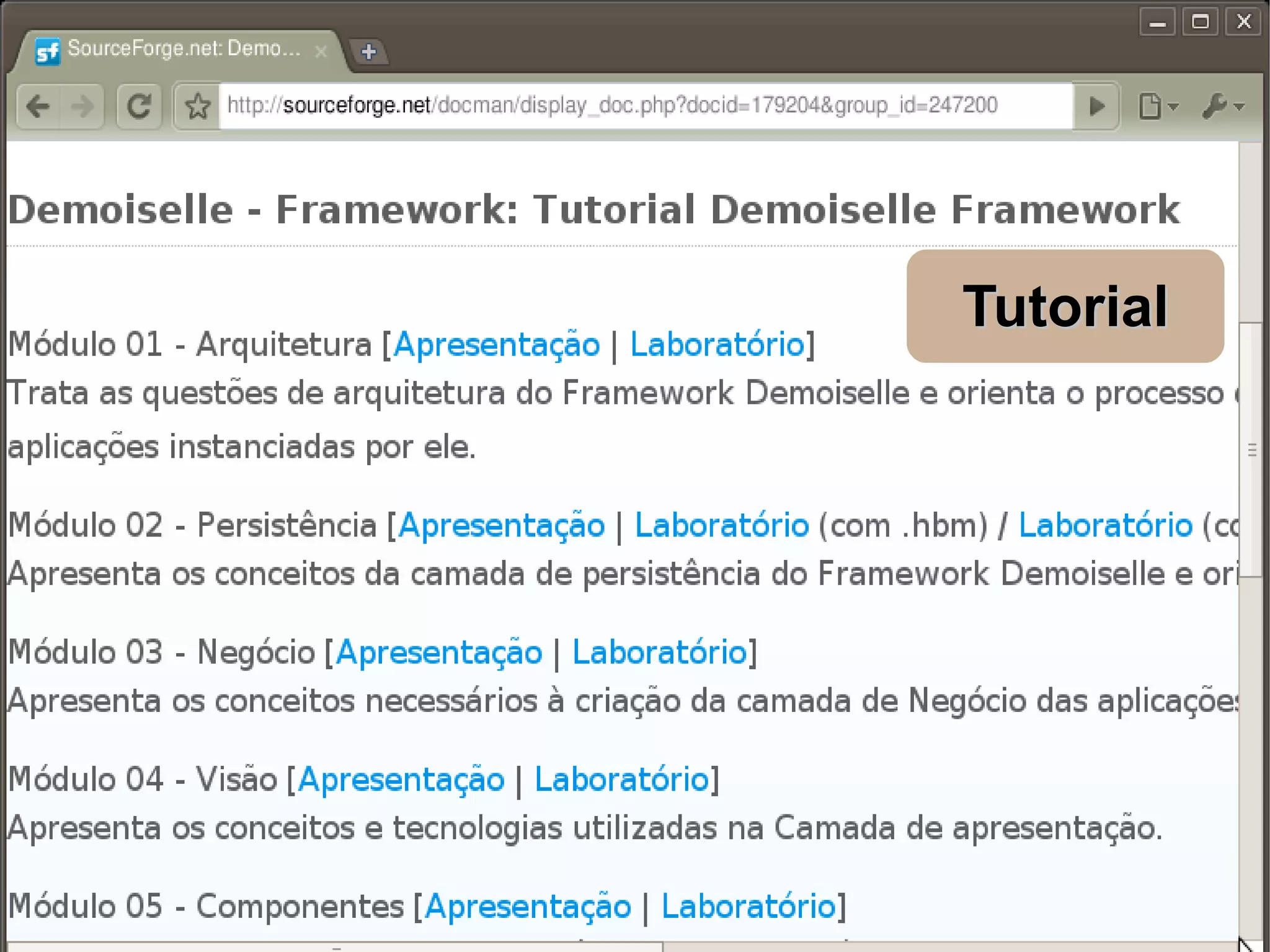Click the text 'Módulo 03 - Negócio'
The height and width of the screenshot is (952, 1270).
[161, 652]
